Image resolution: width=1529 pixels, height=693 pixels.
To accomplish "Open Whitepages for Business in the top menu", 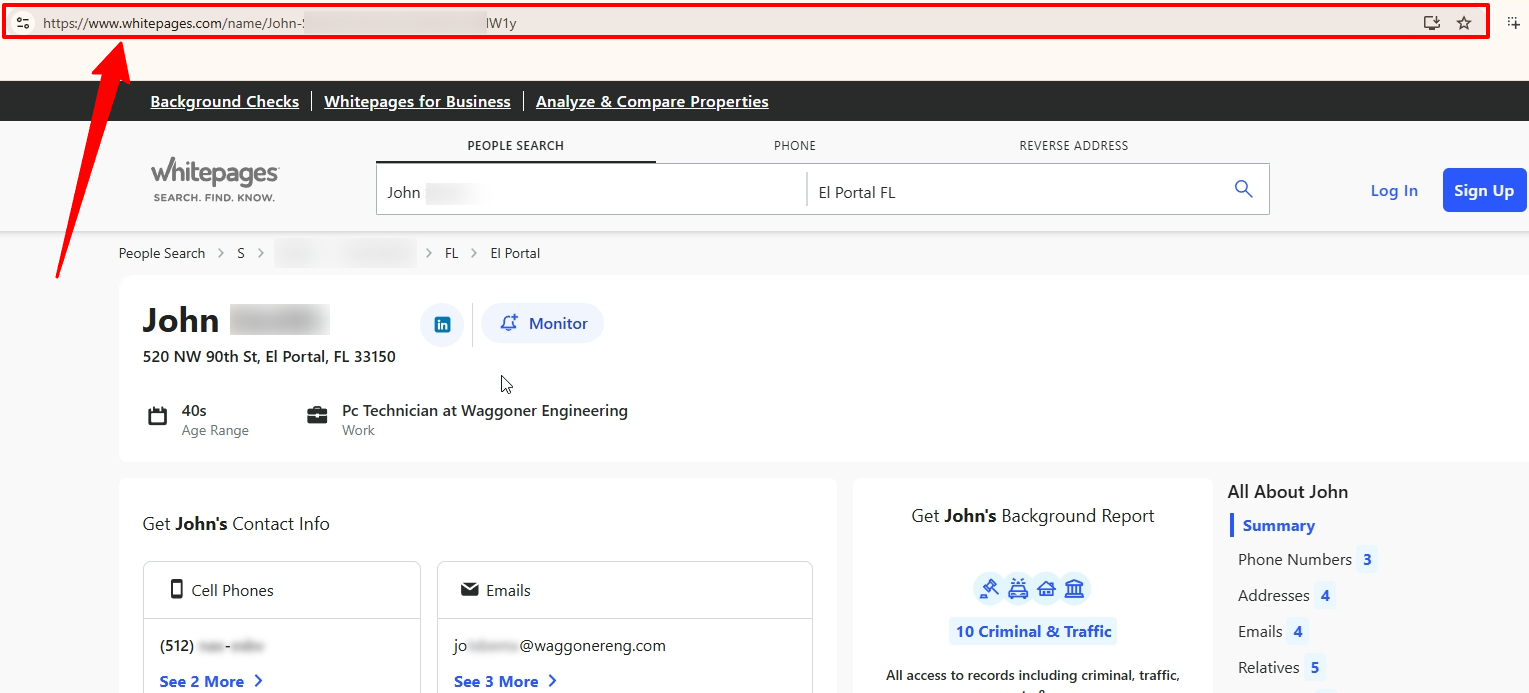I will point(417,102).
